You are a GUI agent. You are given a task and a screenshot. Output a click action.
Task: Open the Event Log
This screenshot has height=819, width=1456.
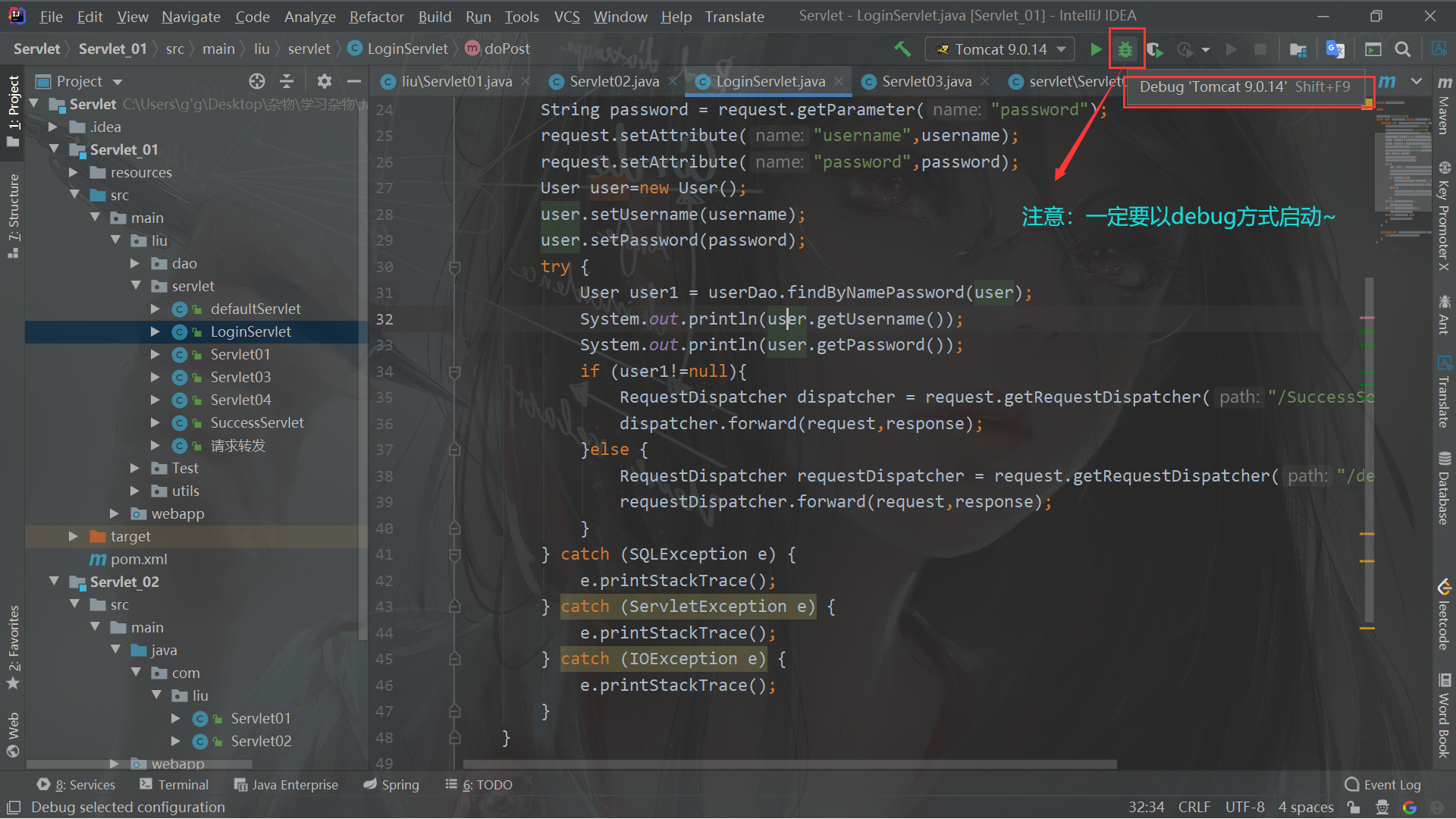[x=1383, y=785]
